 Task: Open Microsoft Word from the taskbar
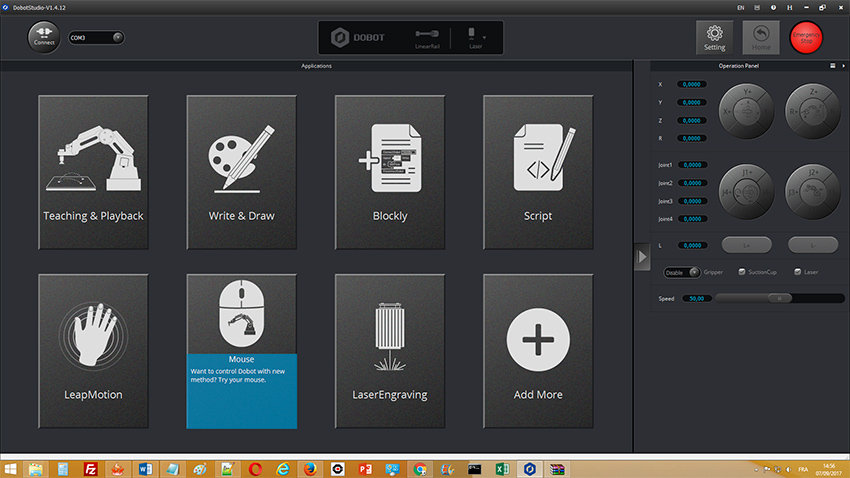point(145,469)
